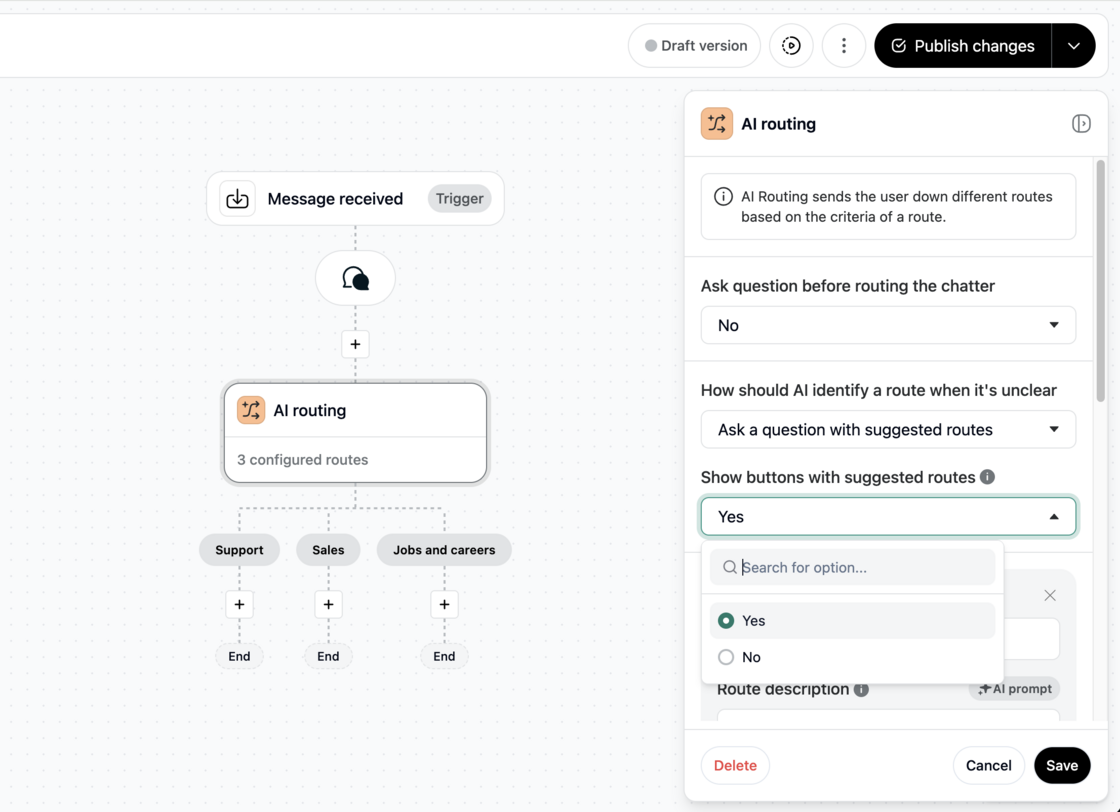Screen dimensions: 1120x812
Task: Click the red Delete button
Action: (x=735, y=766)
